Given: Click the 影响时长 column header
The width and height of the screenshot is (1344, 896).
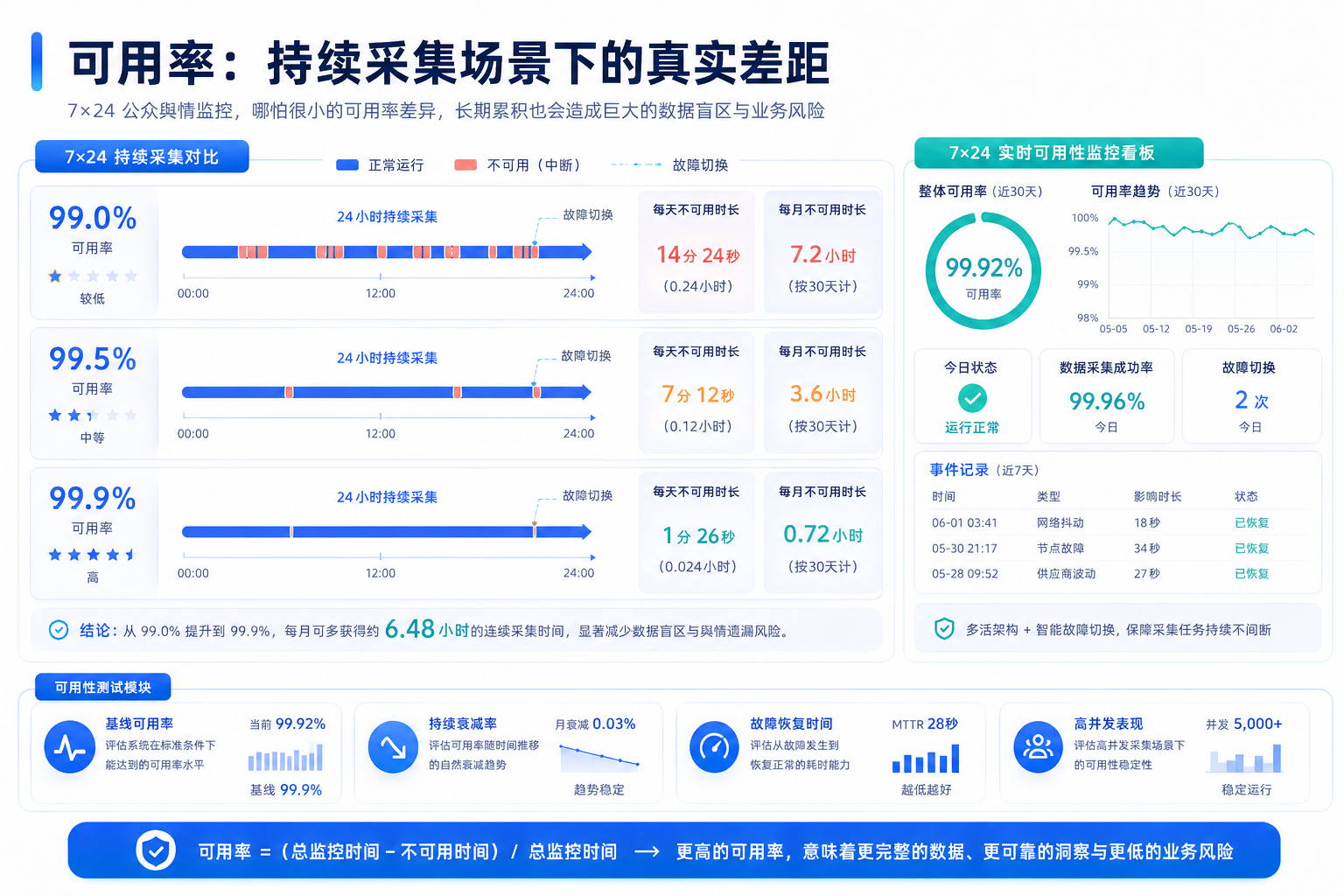Looking at the screenshot, I should (1158, 496).
